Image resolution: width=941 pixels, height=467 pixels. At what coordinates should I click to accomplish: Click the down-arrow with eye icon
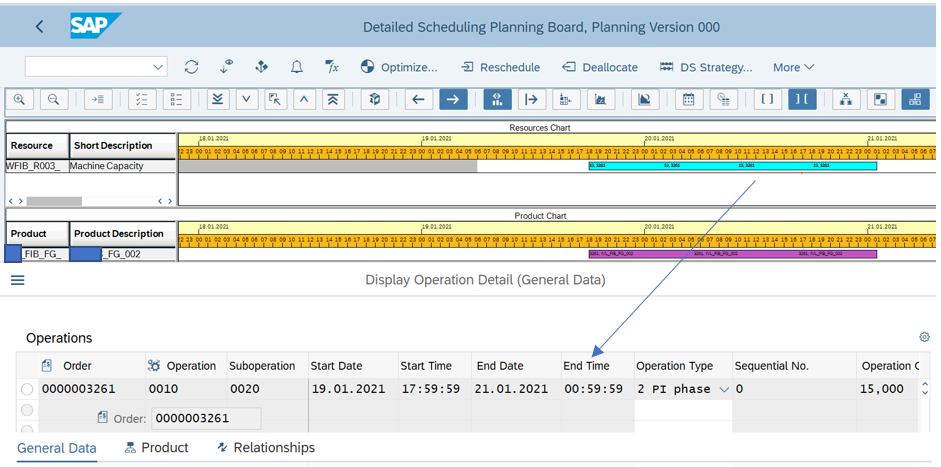click(x=226, y=67)
